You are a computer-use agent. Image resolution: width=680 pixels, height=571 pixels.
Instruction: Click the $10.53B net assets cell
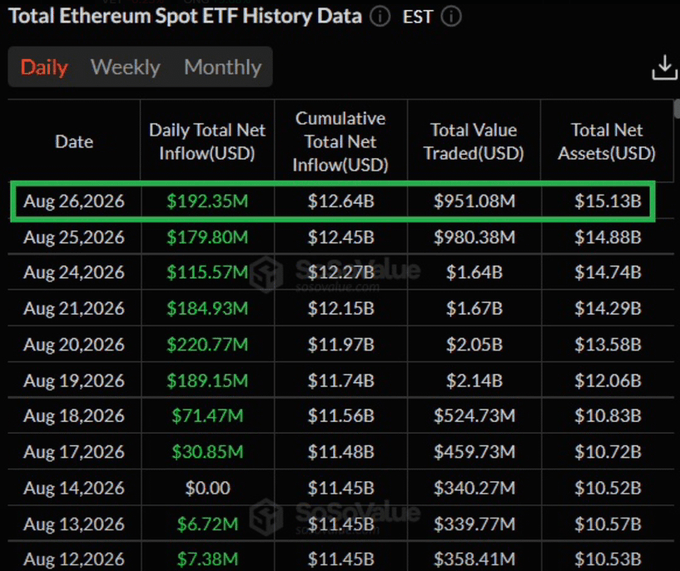(608, 560)
